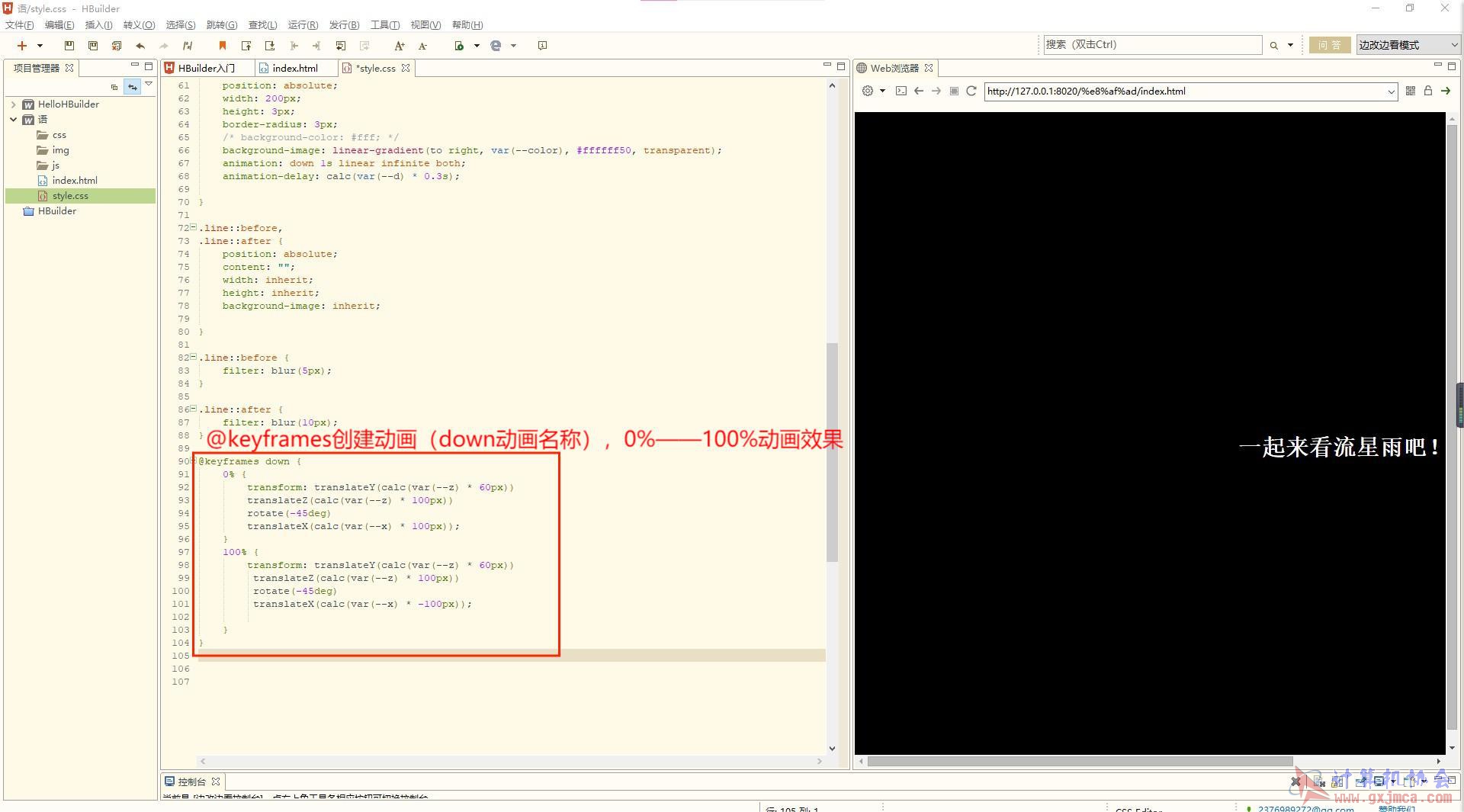Click the browser horizontal scrollbar thumb
This screenshot has width=1464, height=812.
pos(1080,761)
